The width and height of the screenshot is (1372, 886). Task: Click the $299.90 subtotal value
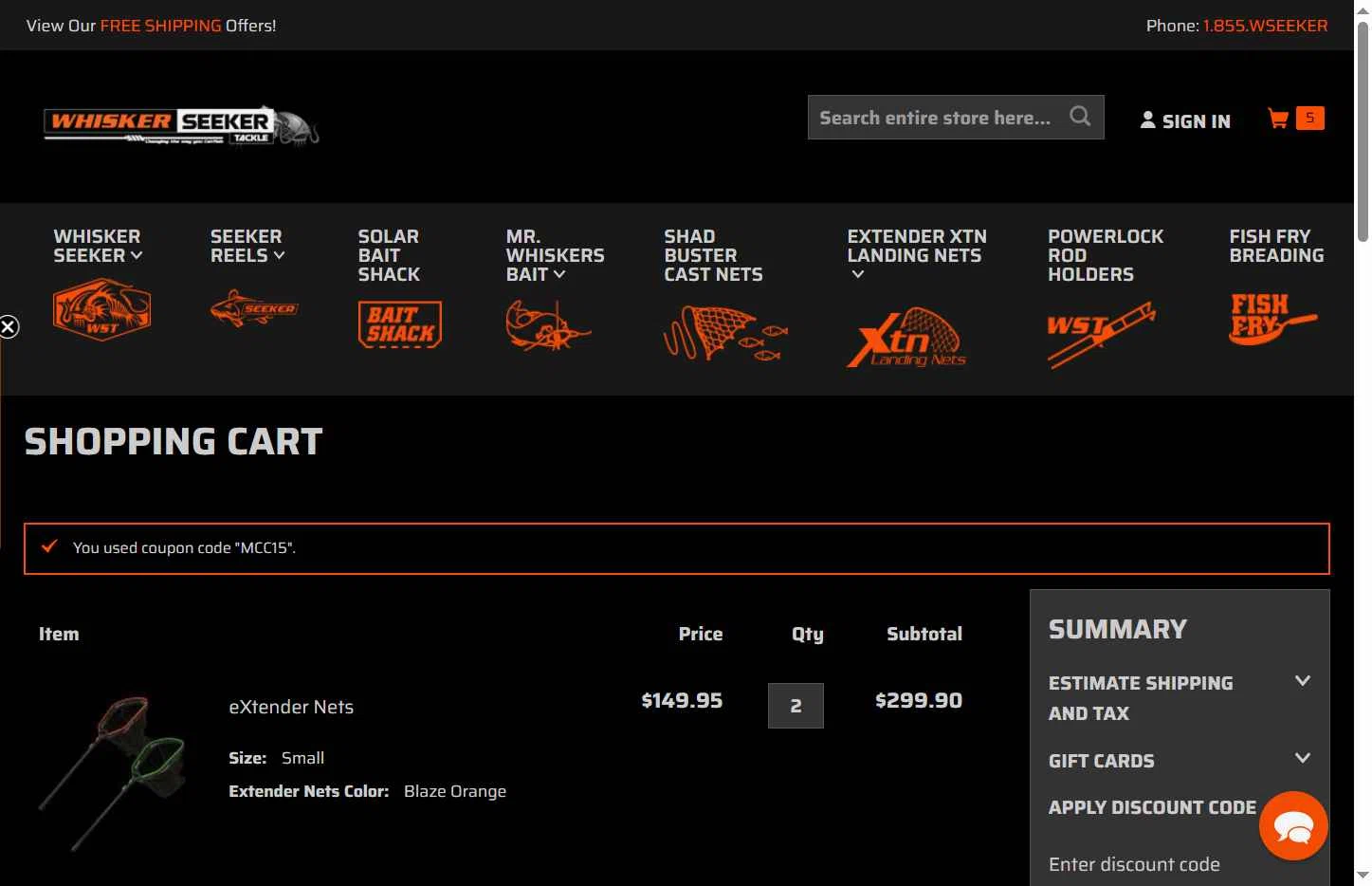pyautogui.click(x=919, y=700)
